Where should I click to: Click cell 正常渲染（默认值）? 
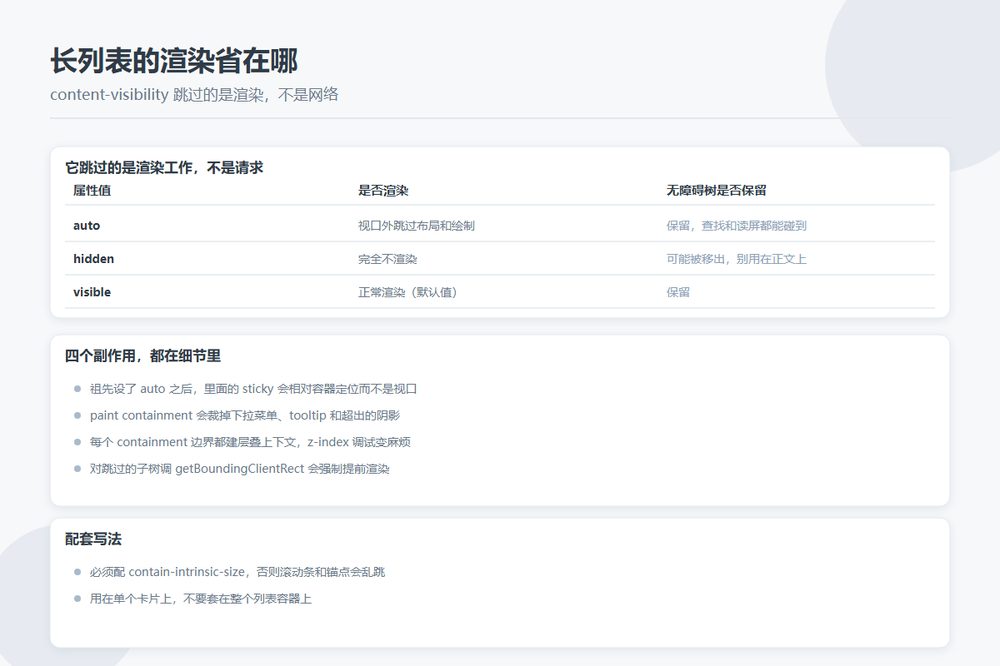coord(408,292)
